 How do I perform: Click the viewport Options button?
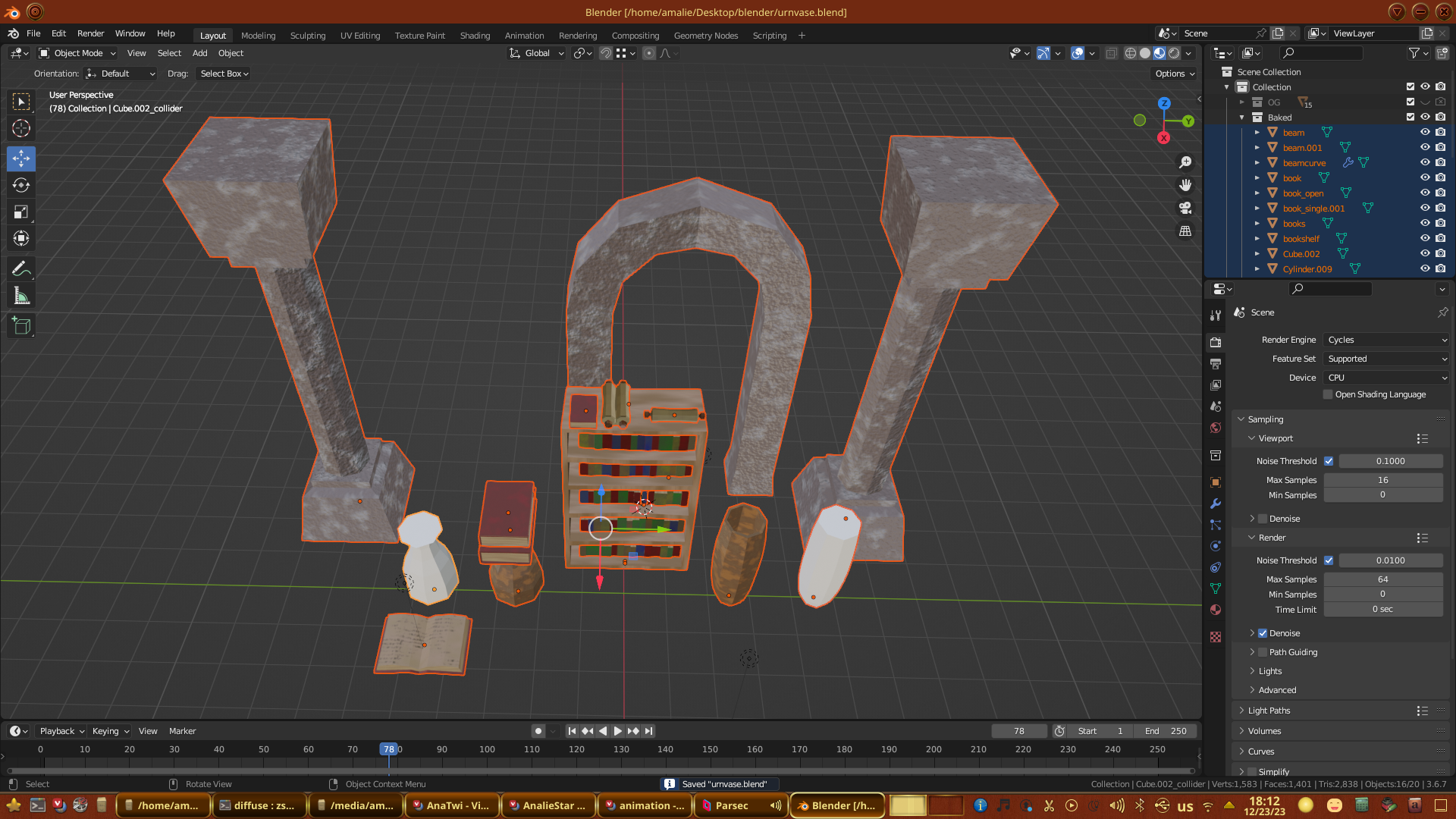1175,74
